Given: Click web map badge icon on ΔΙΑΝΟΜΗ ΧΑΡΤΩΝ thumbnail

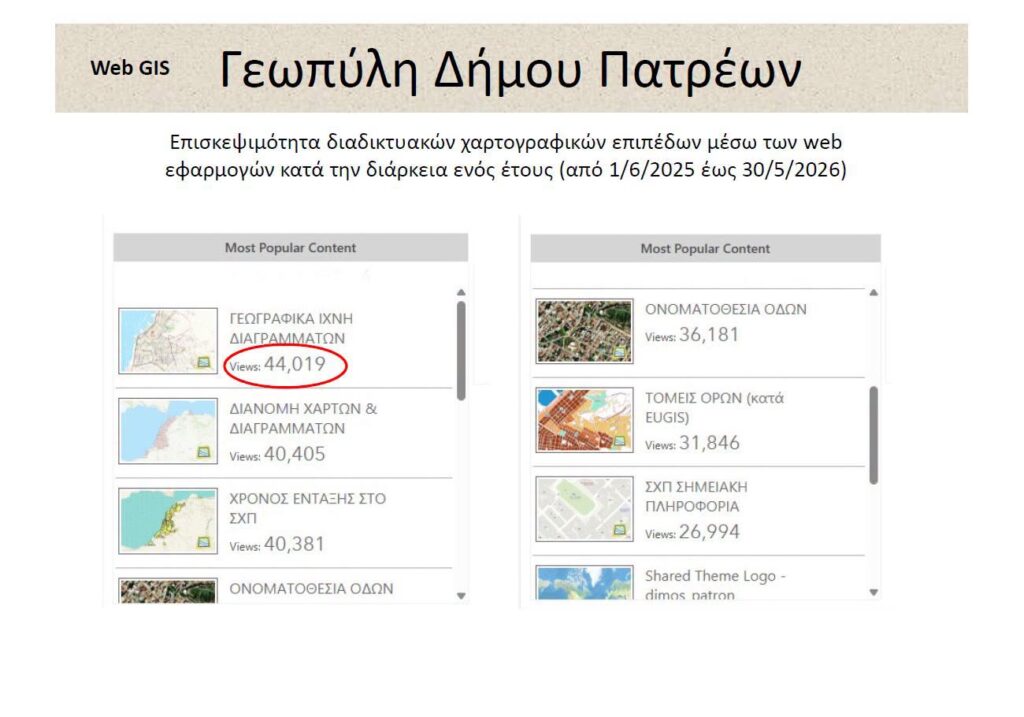Looking at the screenshot, I should [204, 452].
